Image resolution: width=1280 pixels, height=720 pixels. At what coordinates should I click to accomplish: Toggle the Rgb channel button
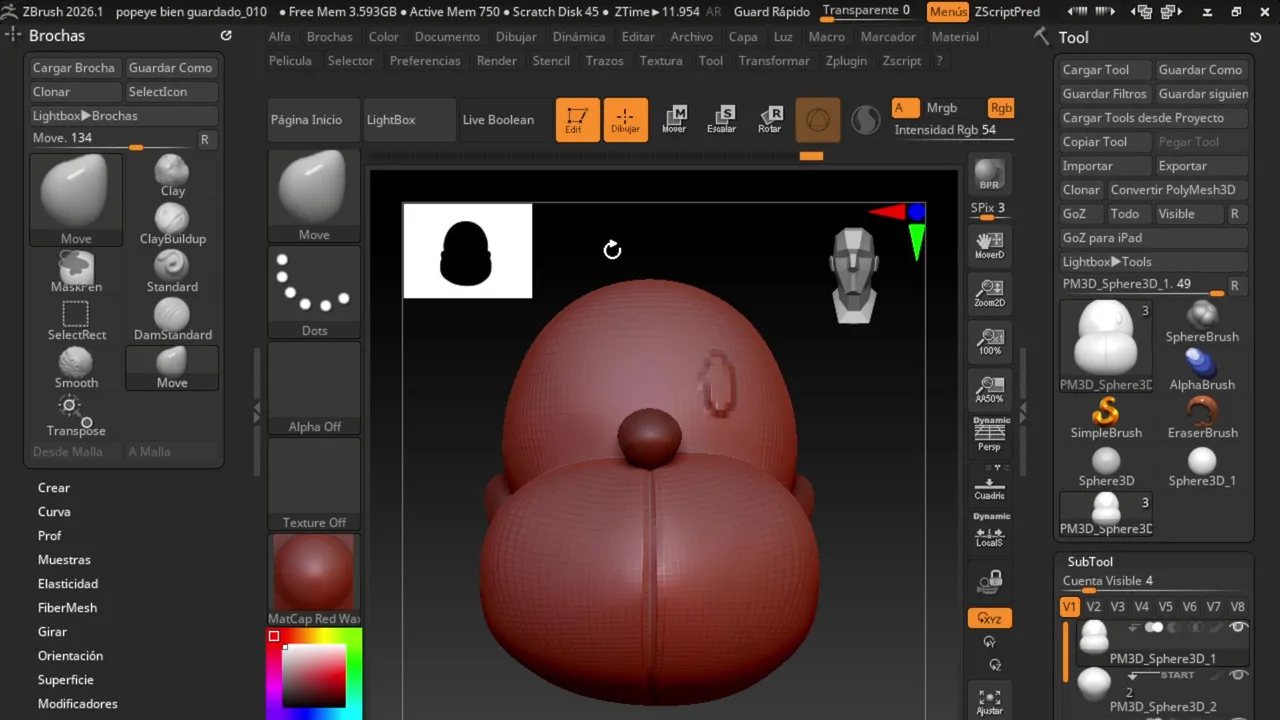coord(1001,108)
